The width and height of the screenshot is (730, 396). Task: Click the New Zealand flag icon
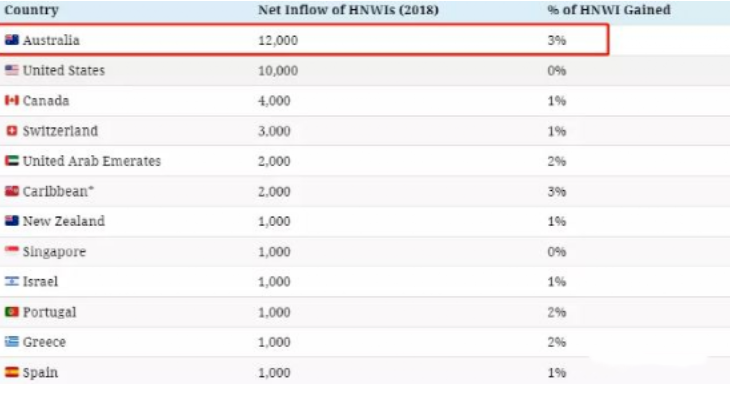[12, 221]
